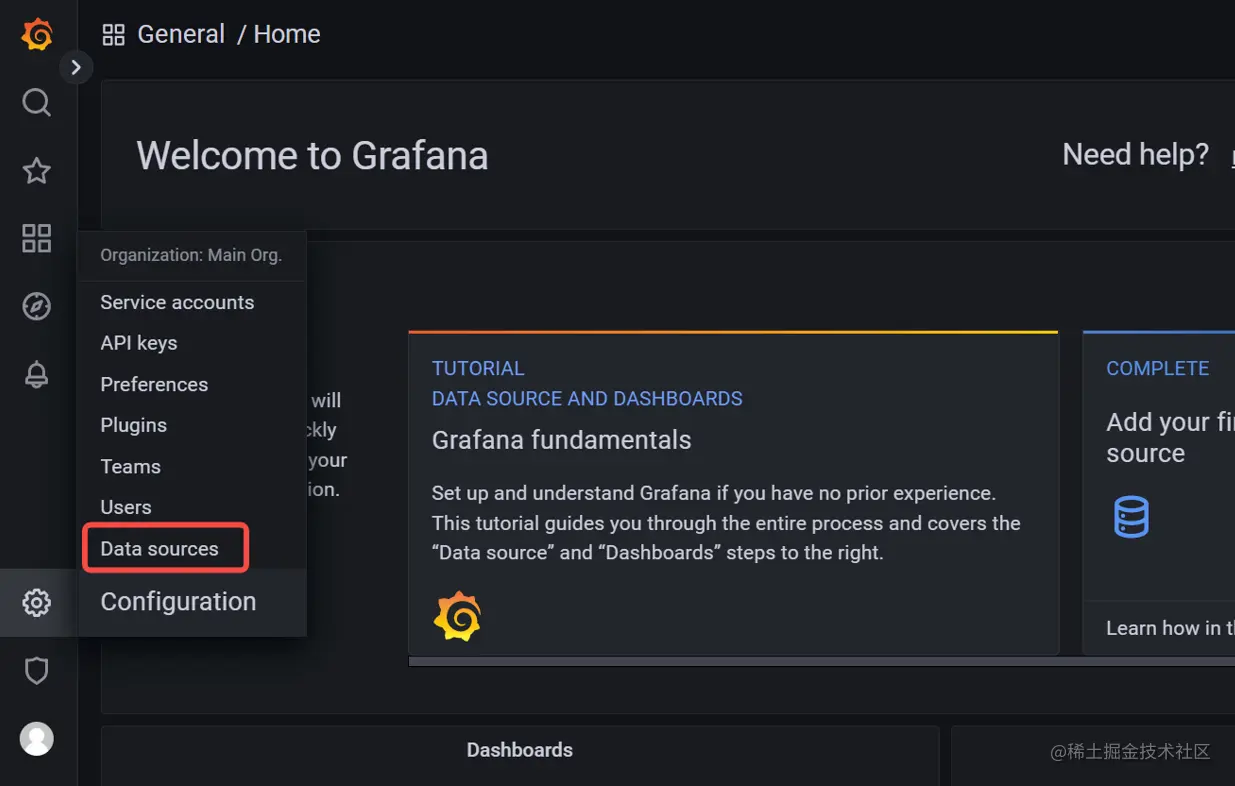Select API keys from Configuration menu
Screen dimensions: 1235x786
139,343
